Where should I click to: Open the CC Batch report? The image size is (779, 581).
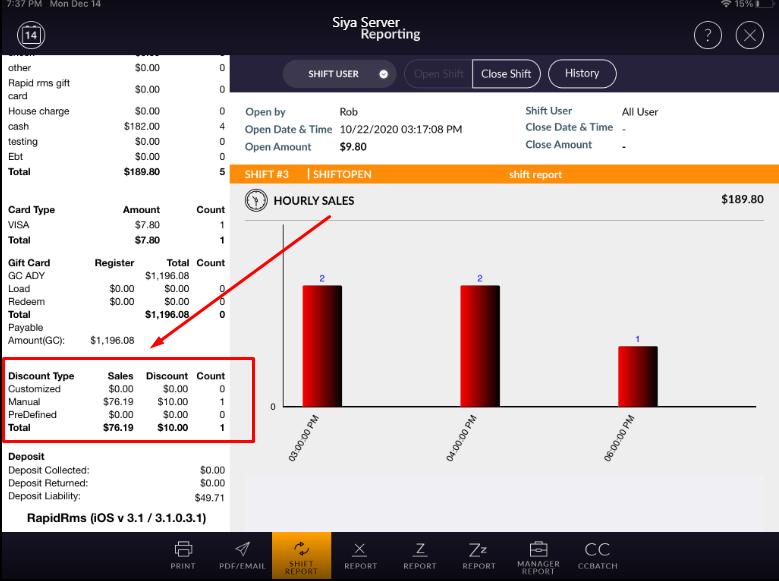click(x=597, y=555)
